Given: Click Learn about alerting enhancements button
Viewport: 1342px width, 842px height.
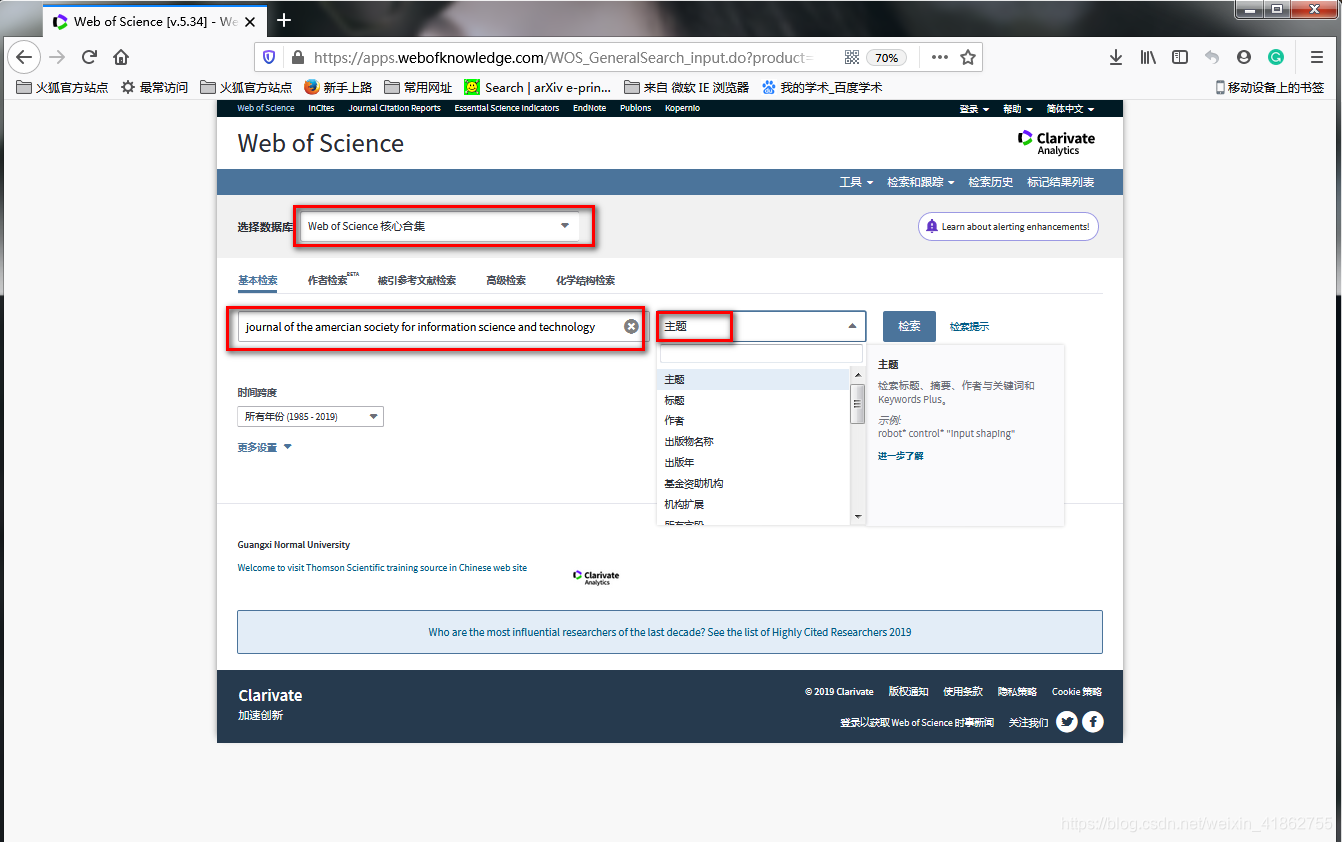Looking at the screenshot, I should [x=1008, y=226].
